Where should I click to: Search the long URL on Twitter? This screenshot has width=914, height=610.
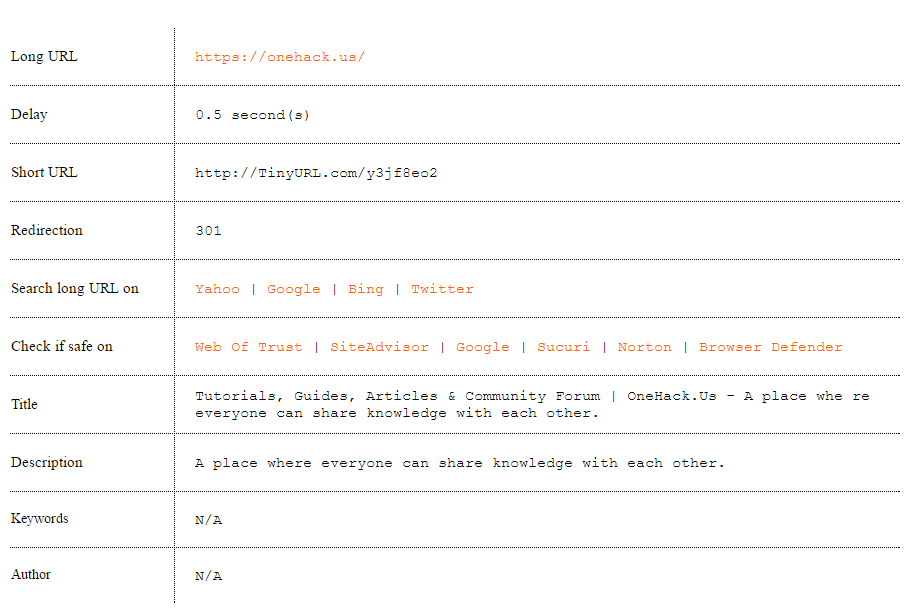pyautogui.click(x=442, y=289)
